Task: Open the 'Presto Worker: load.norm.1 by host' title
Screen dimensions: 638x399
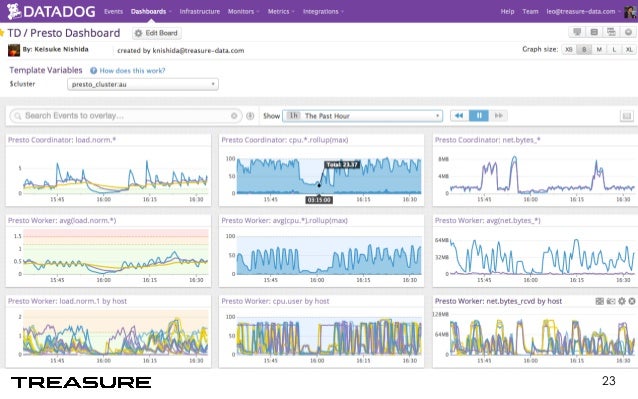Action: (68, 301)
